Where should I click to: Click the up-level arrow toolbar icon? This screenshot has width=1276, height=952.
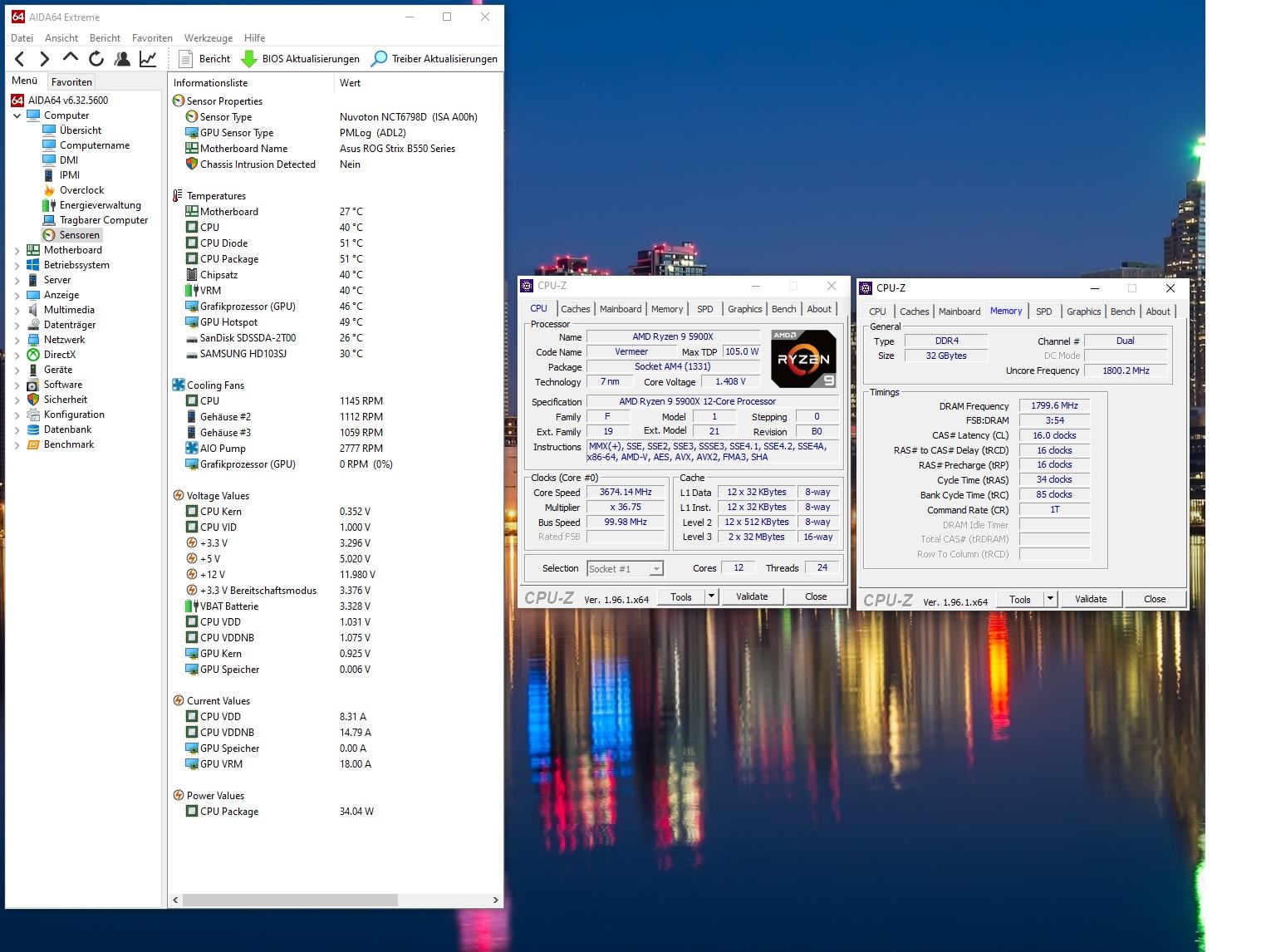(71, 58)
